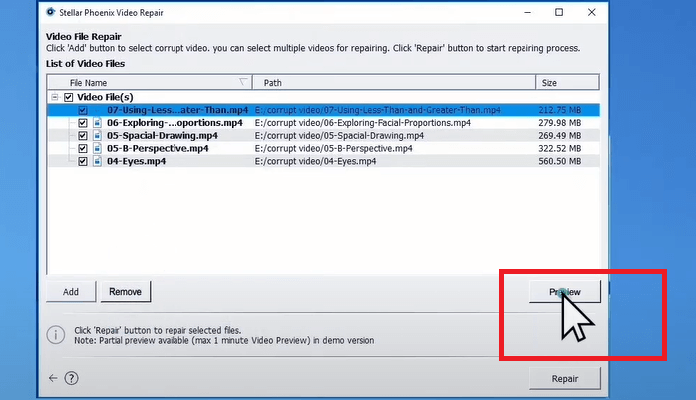Sort by the Path column header
Viewport: 696px width, 400px height.
[394, 83]
